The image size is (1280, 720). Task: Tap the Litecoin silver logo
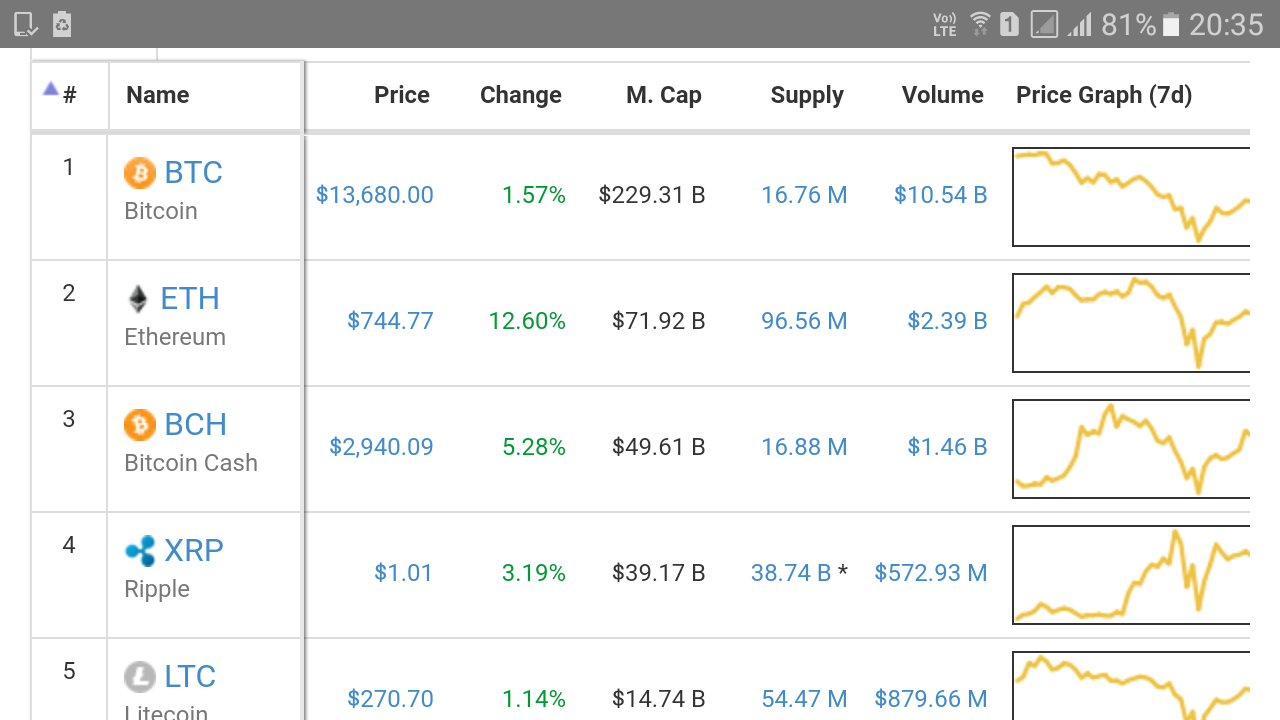140,677
